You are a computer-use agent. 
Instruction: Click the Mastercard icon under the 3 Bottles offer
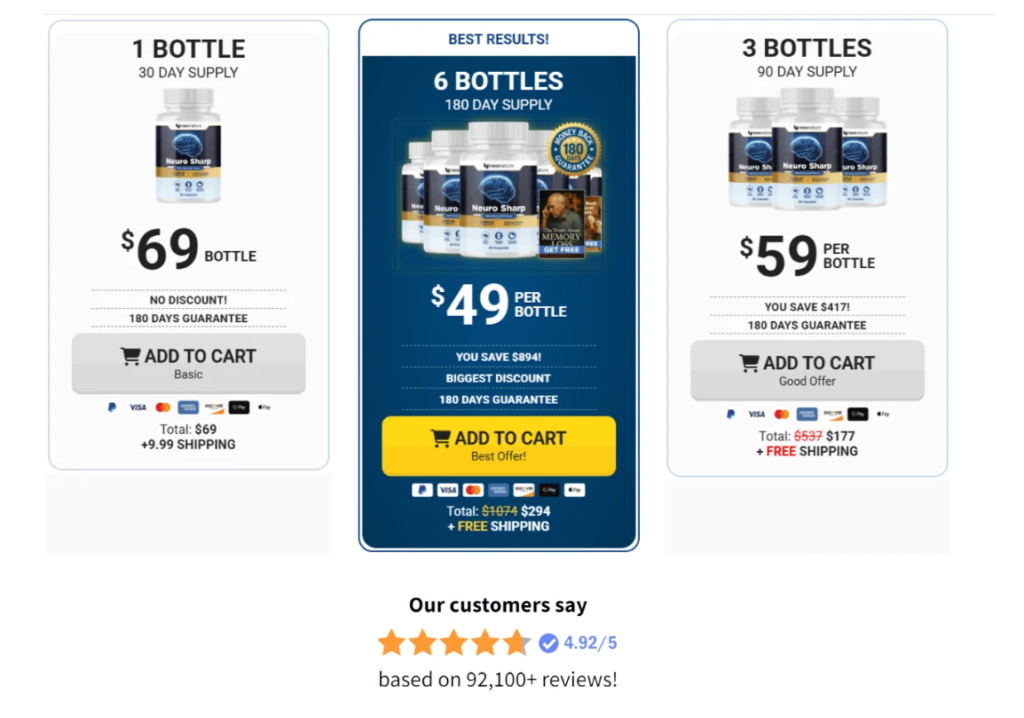tap(781, 414)
